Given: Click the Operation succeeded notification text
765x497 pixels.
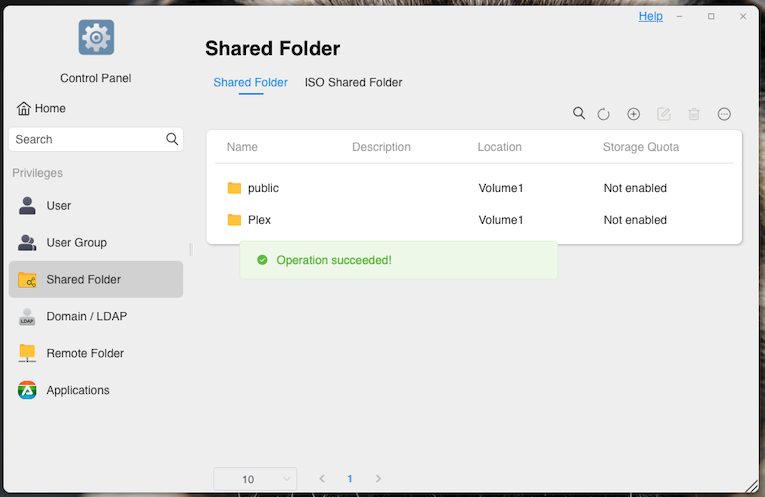Looking at the screenshot, I should pos(334,260).
